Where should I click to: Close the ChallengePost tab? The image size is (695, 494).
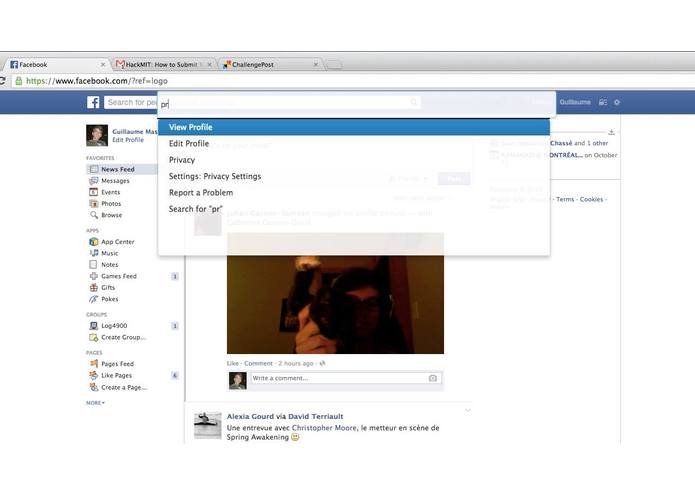[x=316, y=65]
